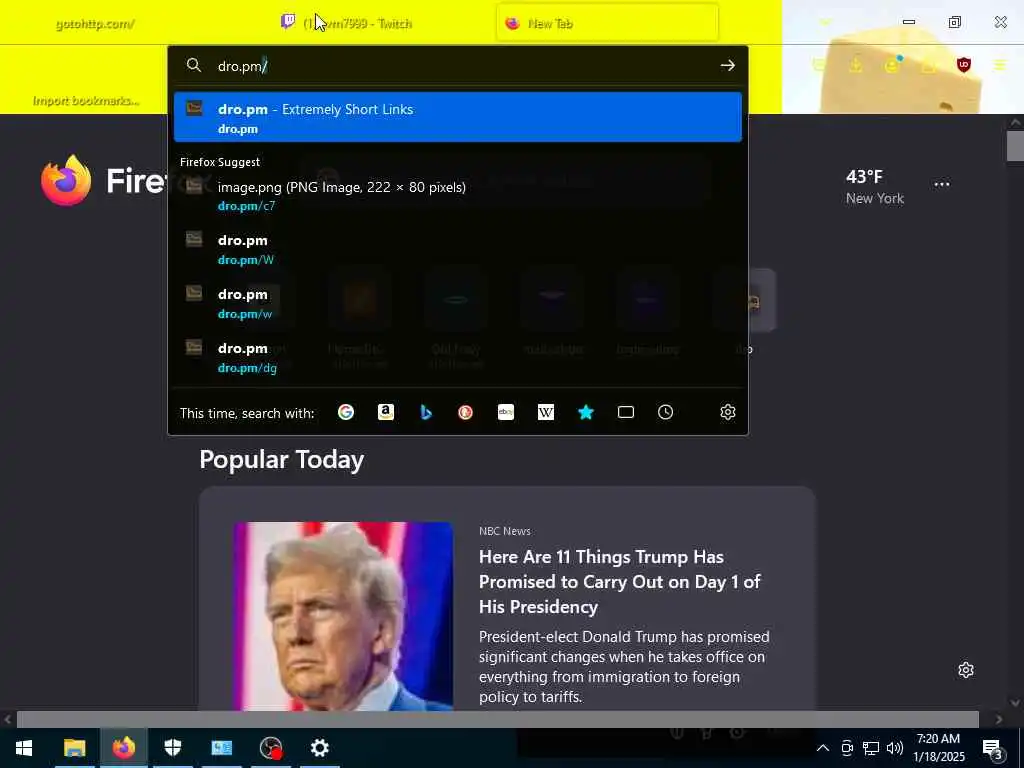Image resolution: width=1024 pixels, height=768 pixels.
Task: Open the network tray icon
Action: coord(871,748)
